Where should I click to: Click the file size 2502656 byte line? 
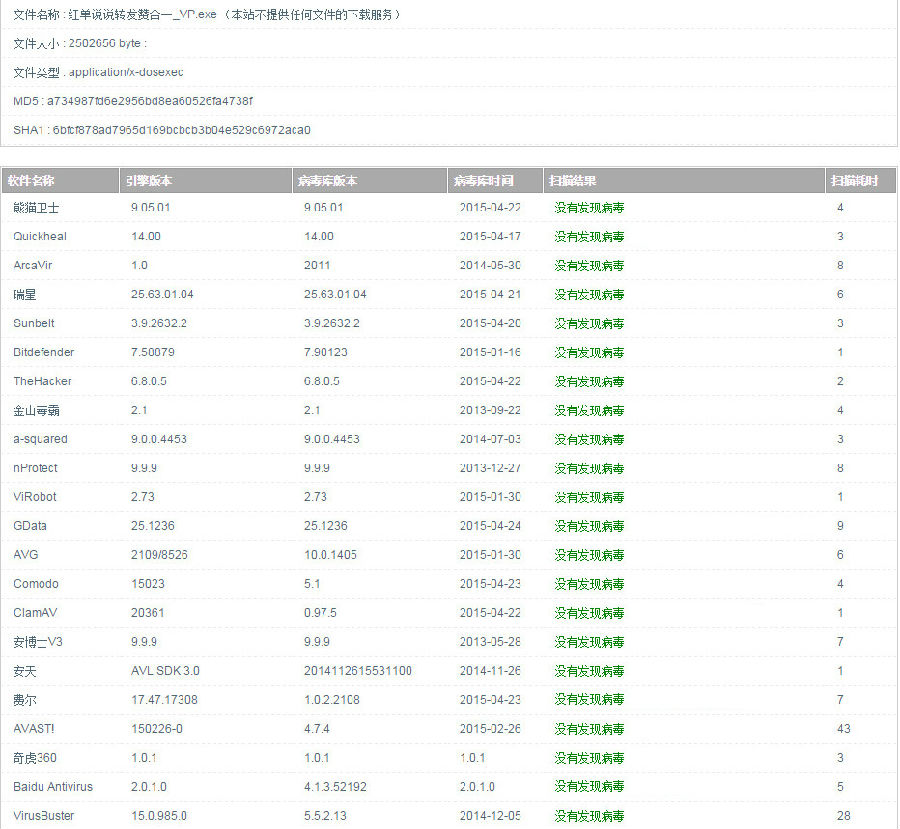tap(80, 44)
